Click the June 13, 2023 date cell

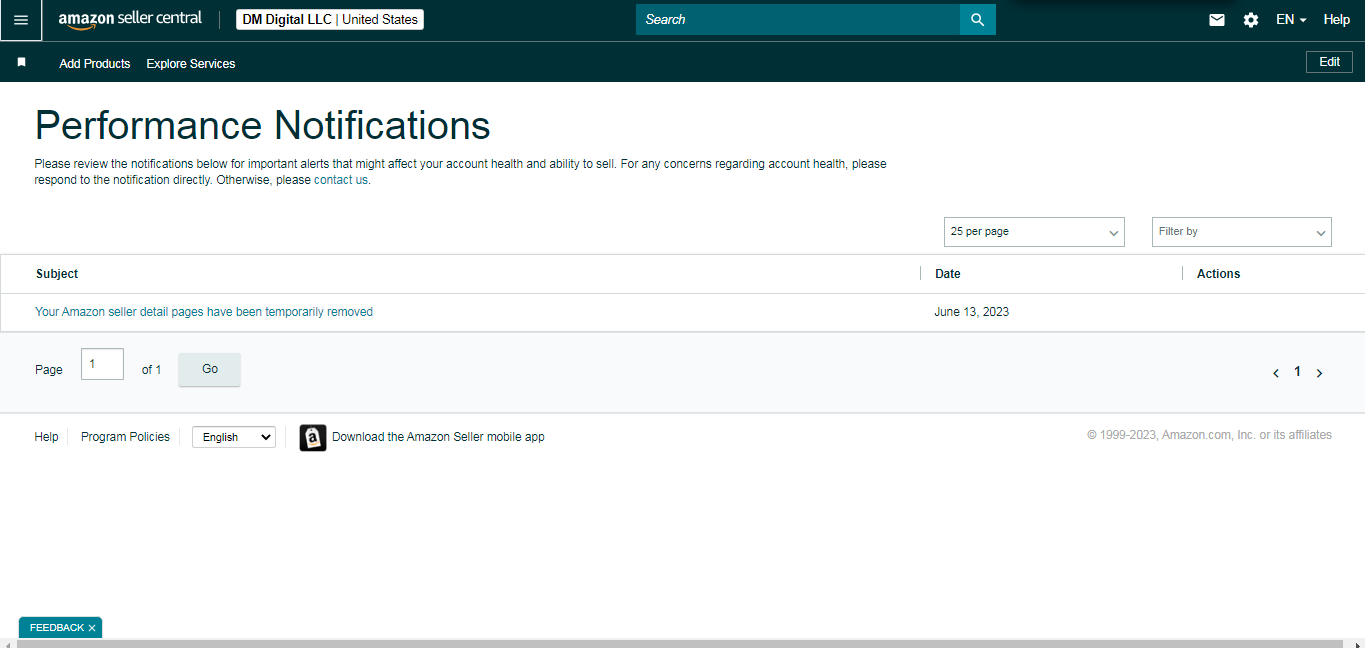pos(971,312)
